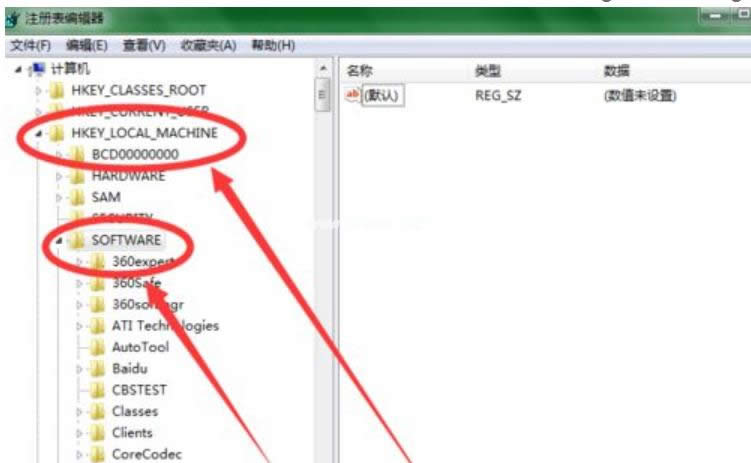Open the 编辑(E) edit menu
The width and height of the screenshot is (751, 463).
pos(87,46)
